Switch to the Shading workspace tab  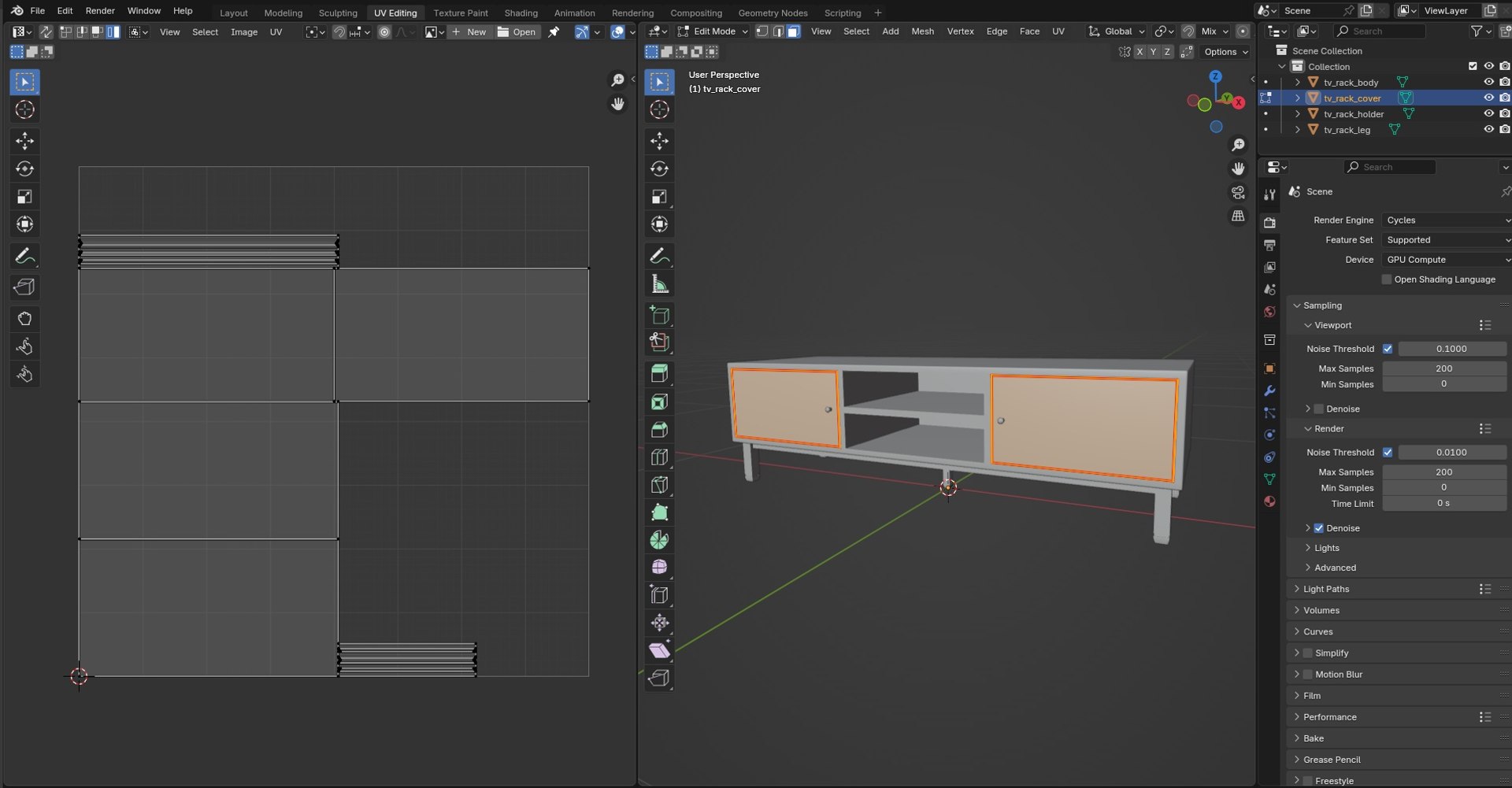coord(521,13)
